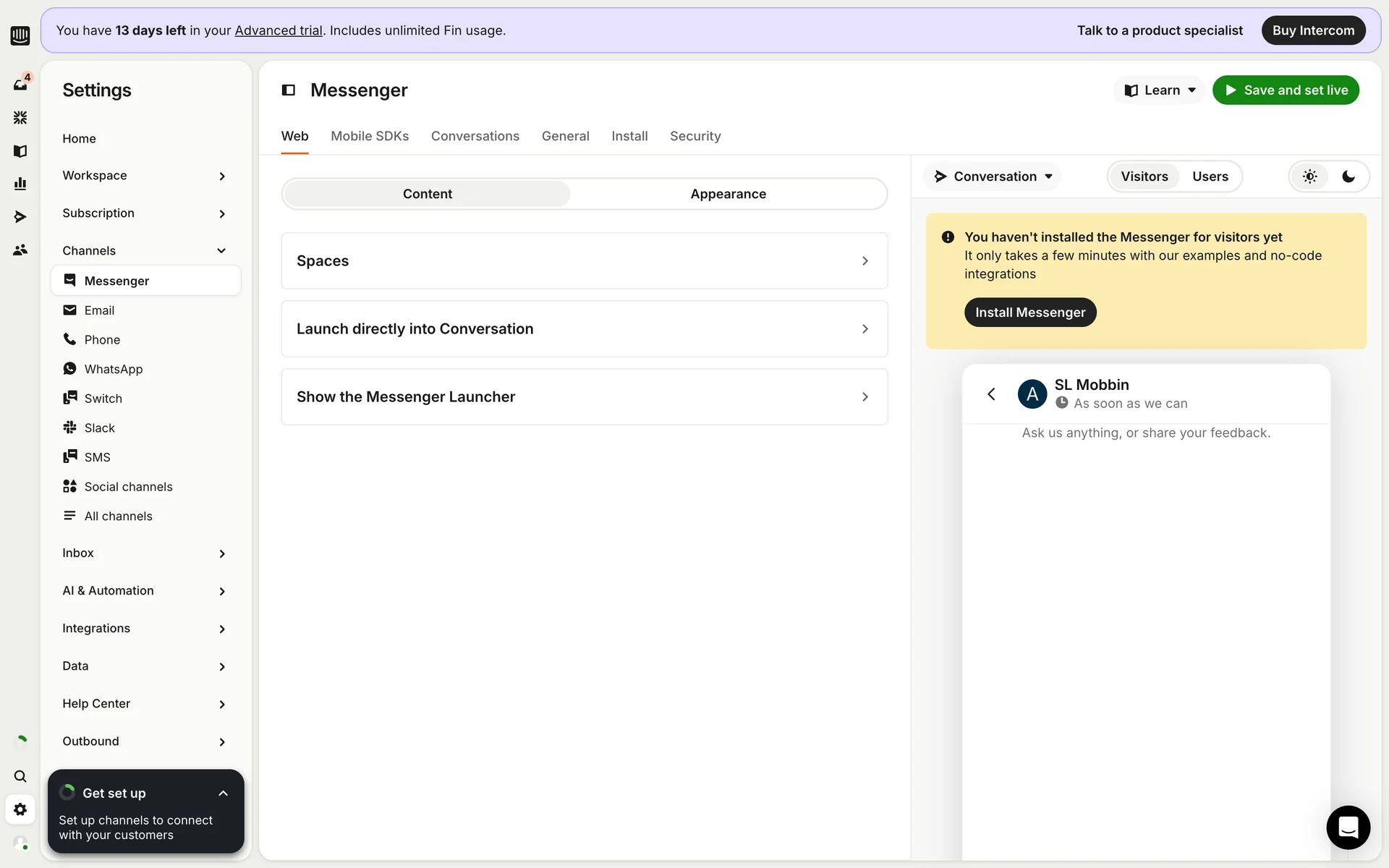This screenshot has width=1389, height=868.
Task: Click the Install Messenger button
Action: (1029, 312)
